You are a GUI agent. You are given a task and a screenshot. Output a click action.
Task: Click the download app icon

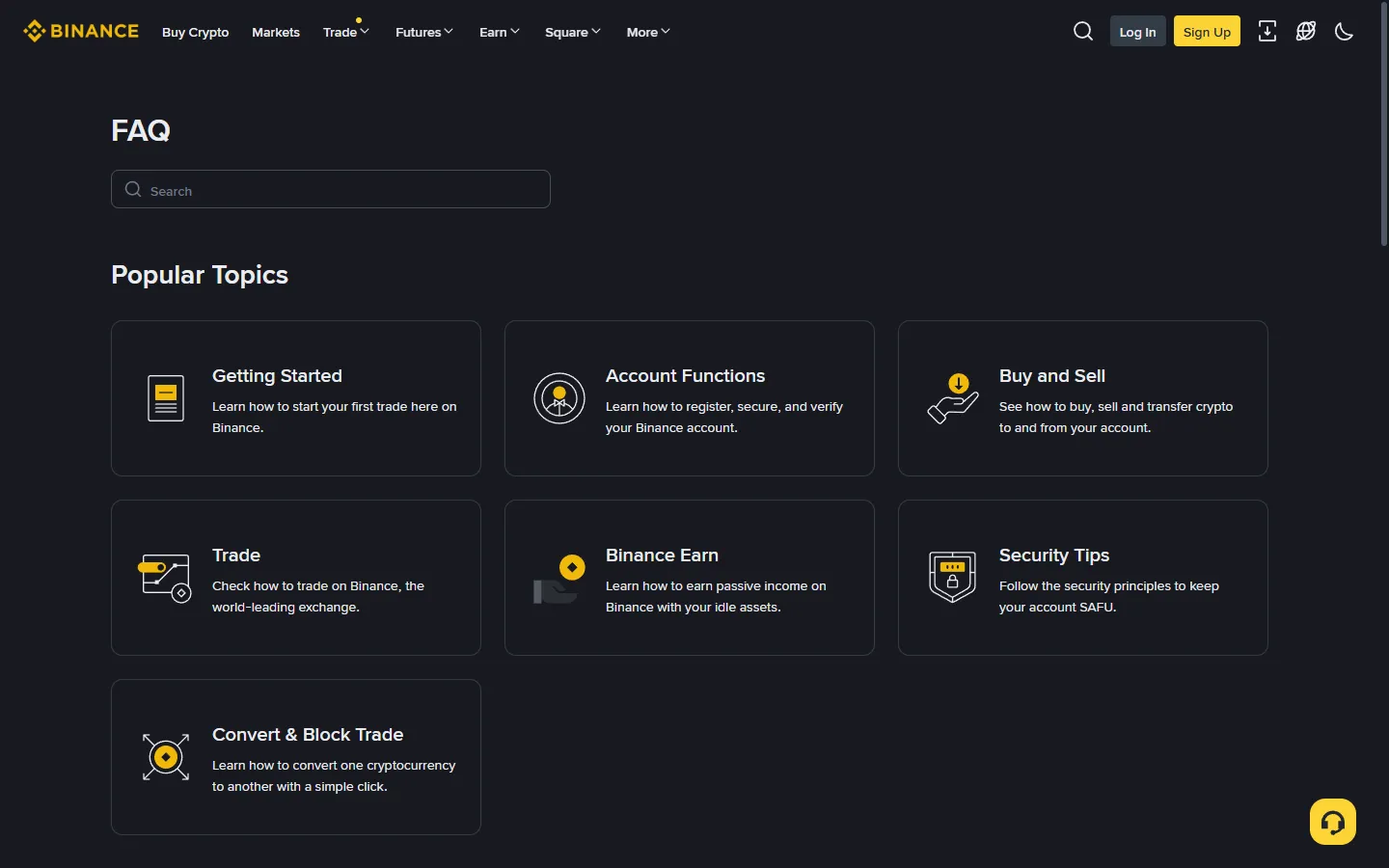tap(1267, 31)
